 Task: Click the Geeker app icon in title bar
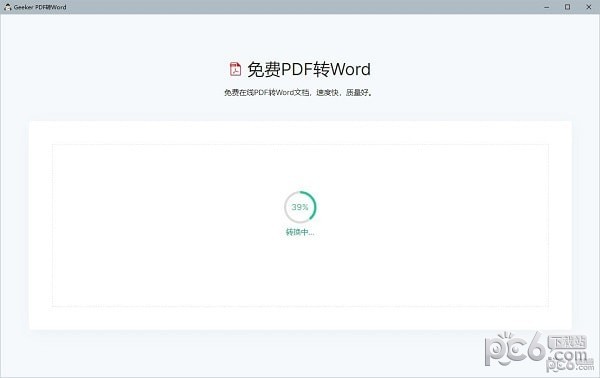coord(8,7)
